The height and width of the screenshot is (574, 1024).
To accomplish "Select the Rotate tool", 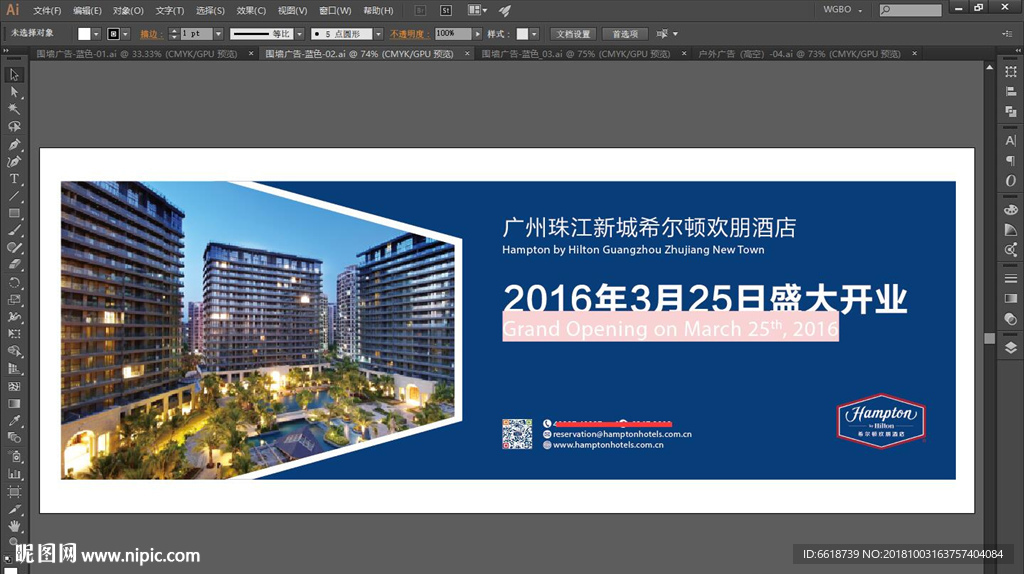I will tap(14, 283).
